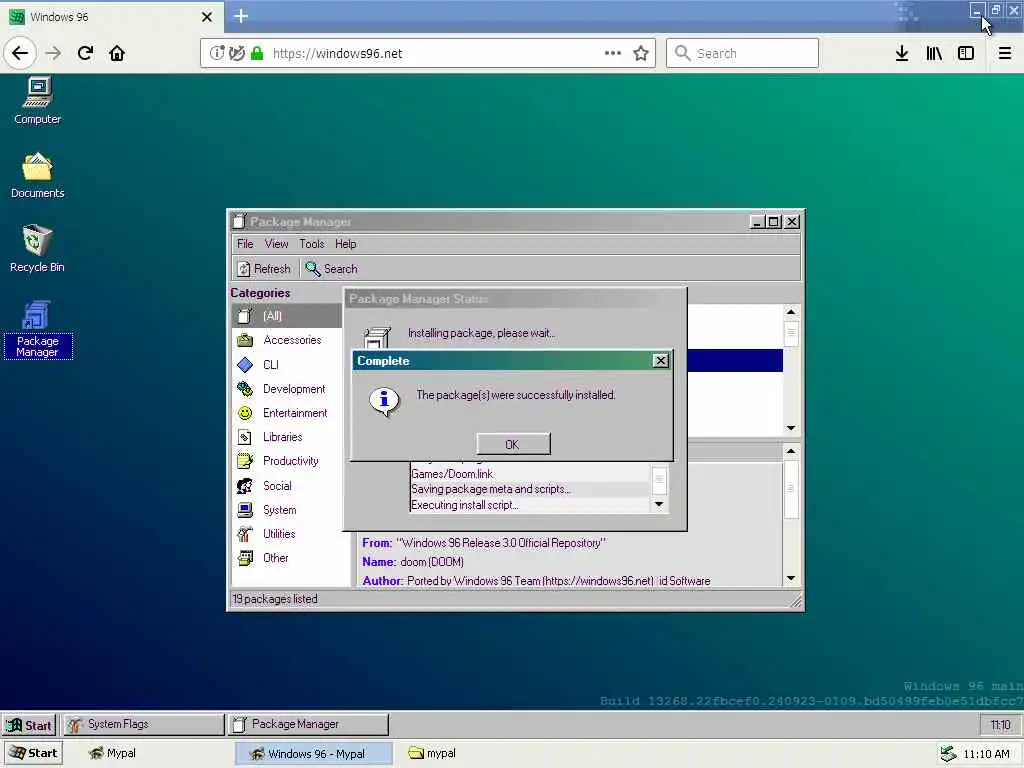Click the tracking protection shield icon
Image resolution: width=1024 pixels, height=768 pixels.
(237, 53)
